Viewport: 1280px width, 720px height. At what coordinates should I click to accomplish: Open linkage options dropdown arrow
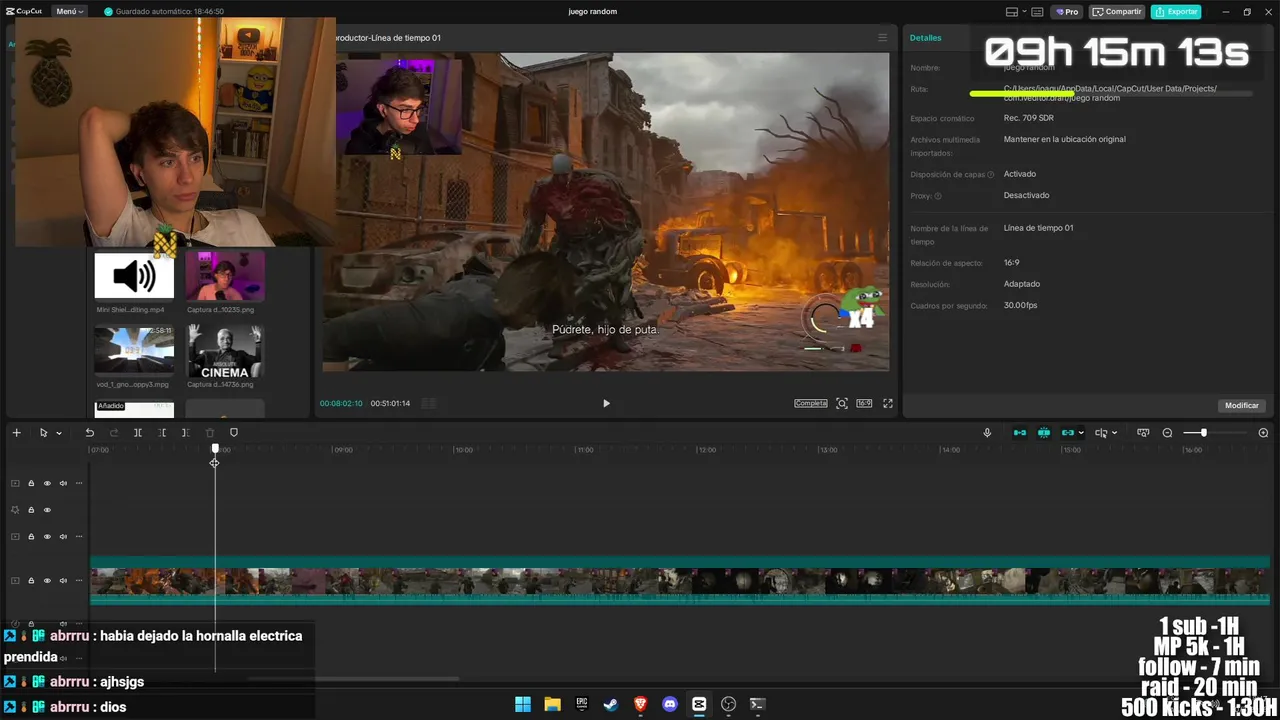click(x=1081, y=433)
